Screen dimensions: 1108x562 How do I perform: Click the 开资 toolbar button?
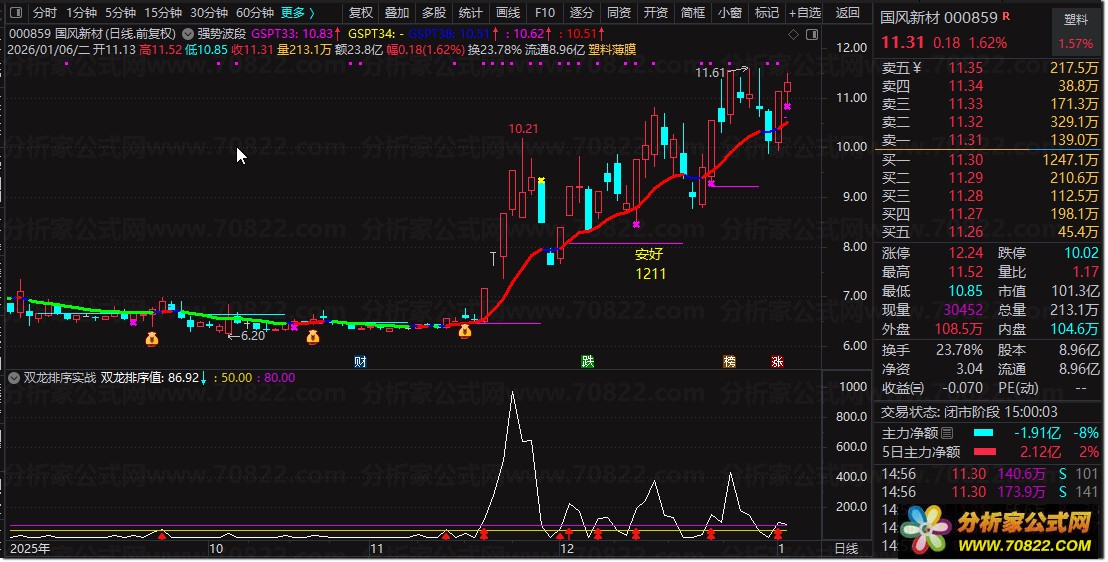pos(655,13)
